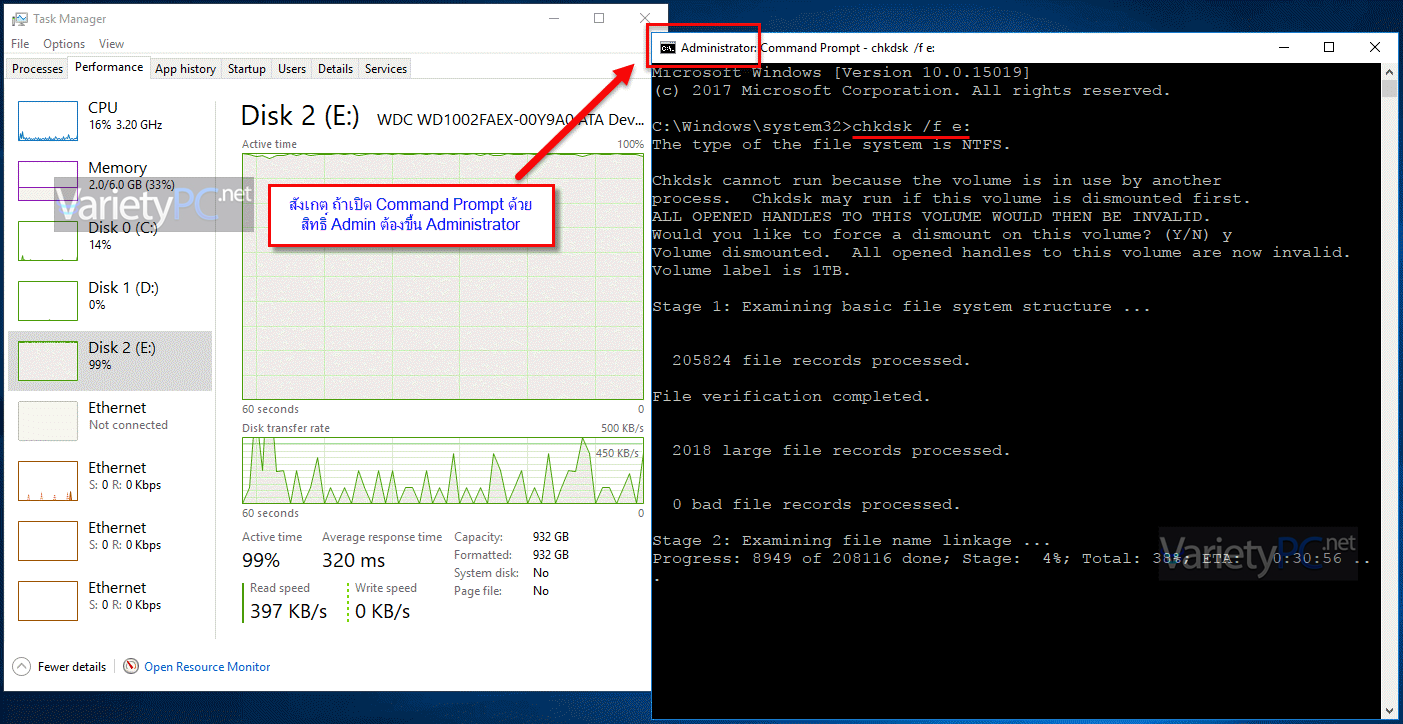1403x724 pixels.
Task: Click the Command Prompt window icon
Action: 667,47
